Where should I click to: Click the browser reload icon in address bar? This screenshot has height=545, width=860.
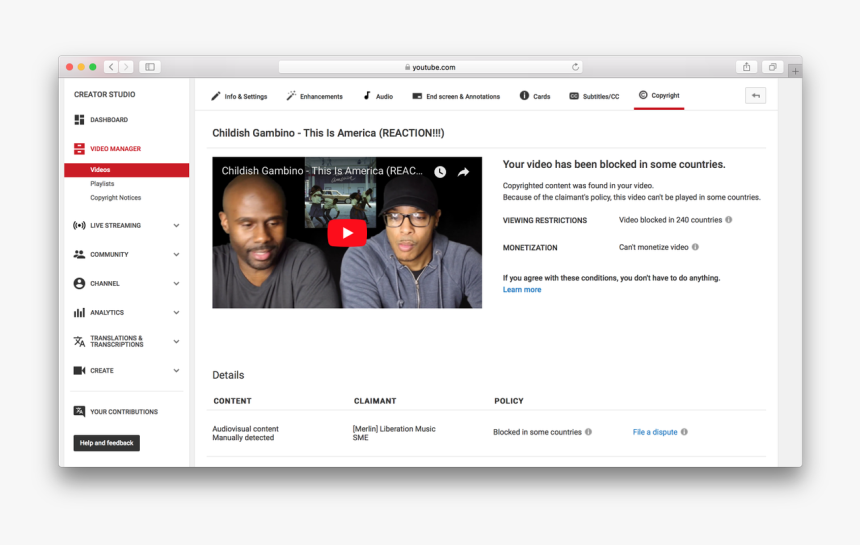(x=575, y=67)
